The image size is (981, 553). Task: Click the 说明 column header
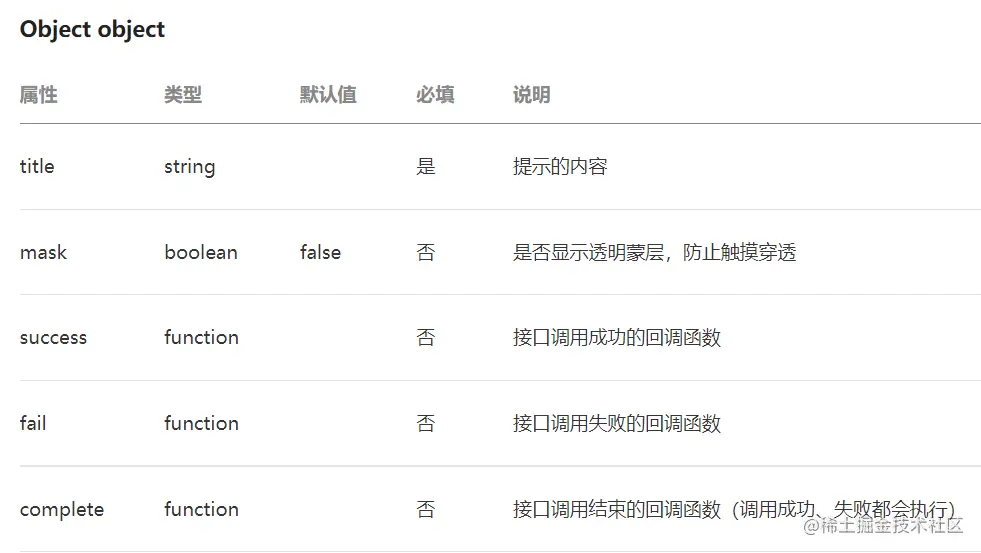point(531,95)
